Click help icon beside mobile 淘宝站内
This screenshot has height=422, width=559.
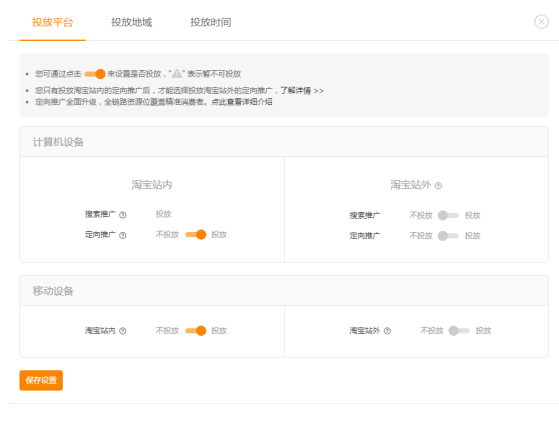tap(123, 331)
